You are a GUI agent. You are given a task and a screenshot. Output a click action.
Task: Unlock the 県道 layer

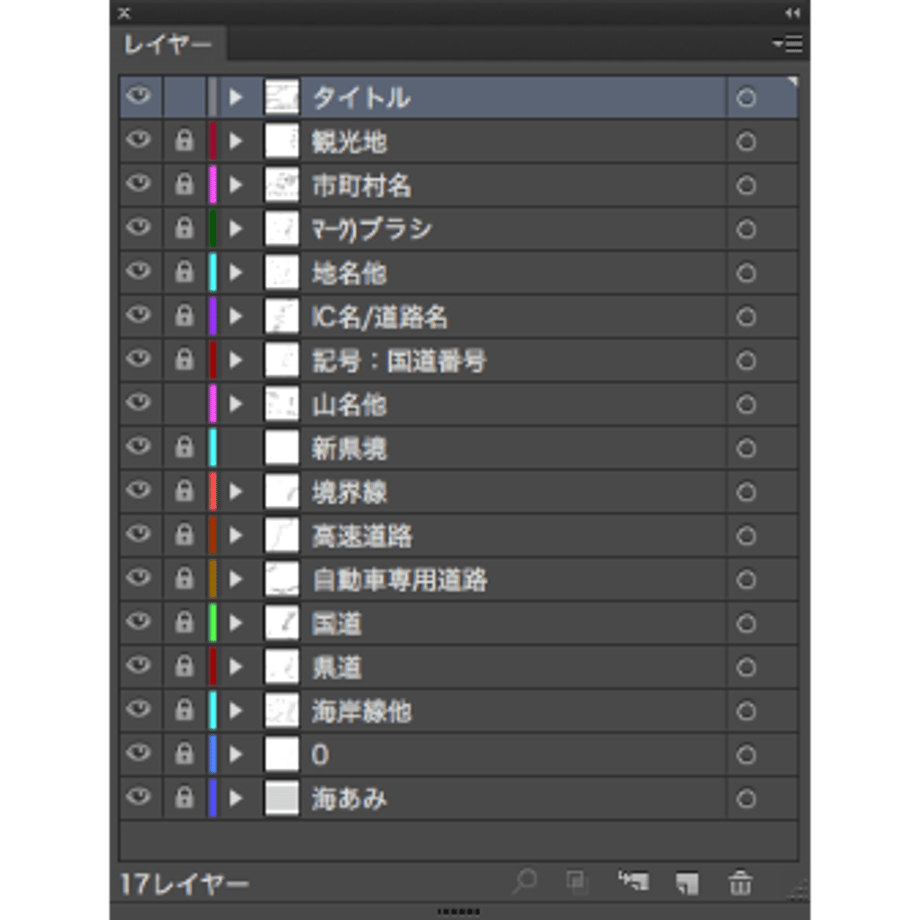pos(184,666)
